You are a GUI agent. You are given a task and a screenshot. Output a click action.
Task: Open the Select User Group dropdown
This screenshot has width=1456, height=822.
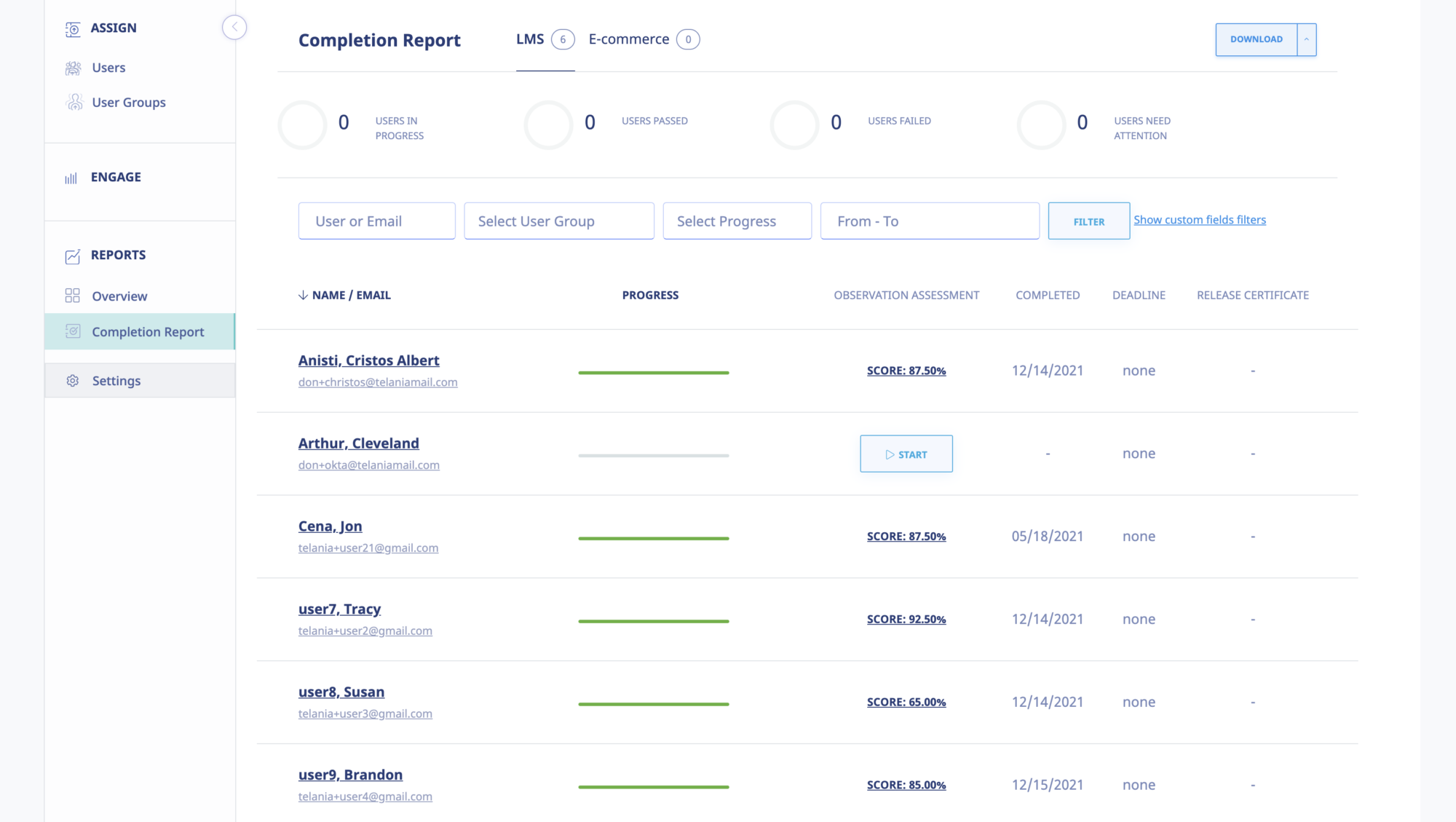point(558,221)
